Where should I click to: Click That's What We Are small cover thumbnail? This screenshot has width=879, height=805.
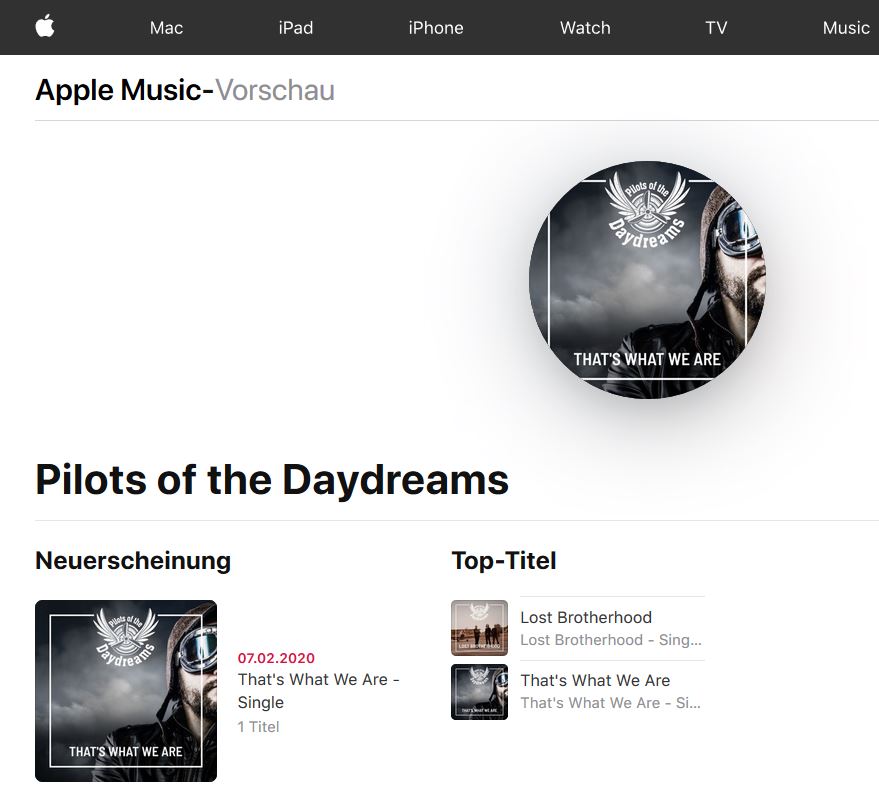pyautogui.click(x=479, y=692)
